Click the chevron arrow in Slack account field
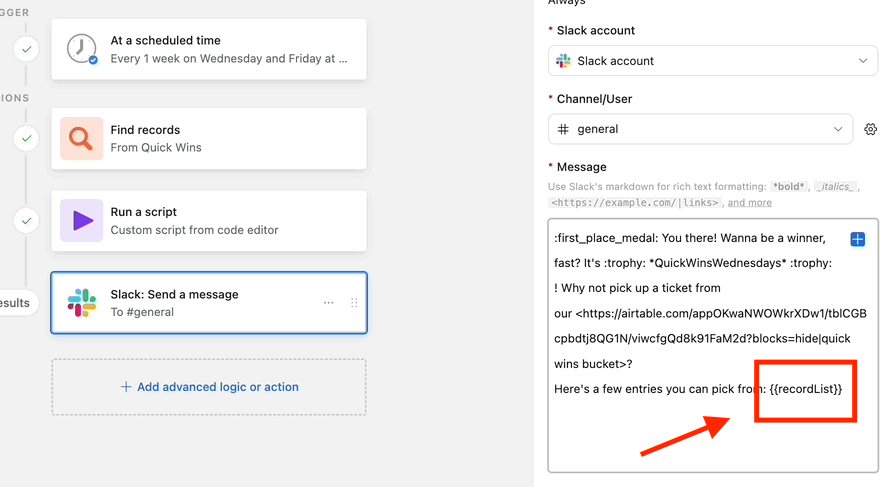The image size is (881, 487). pos(863,61)
